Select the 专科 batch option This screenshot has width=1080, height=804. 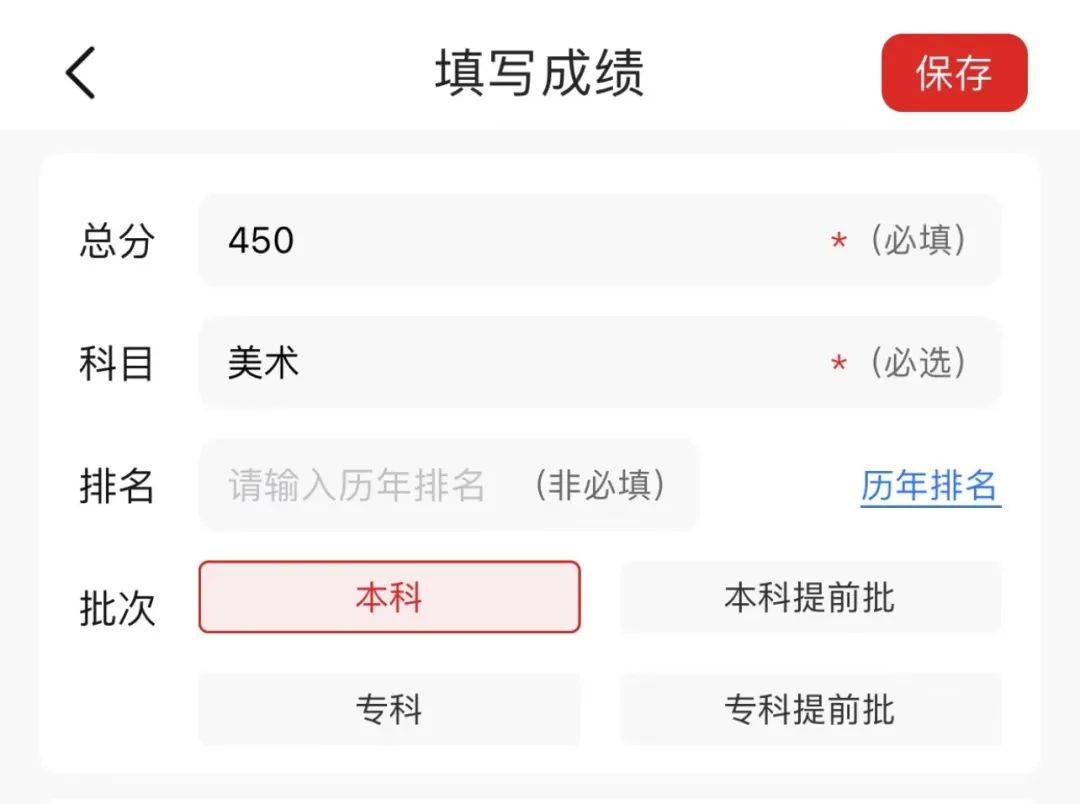pos(389,709)
